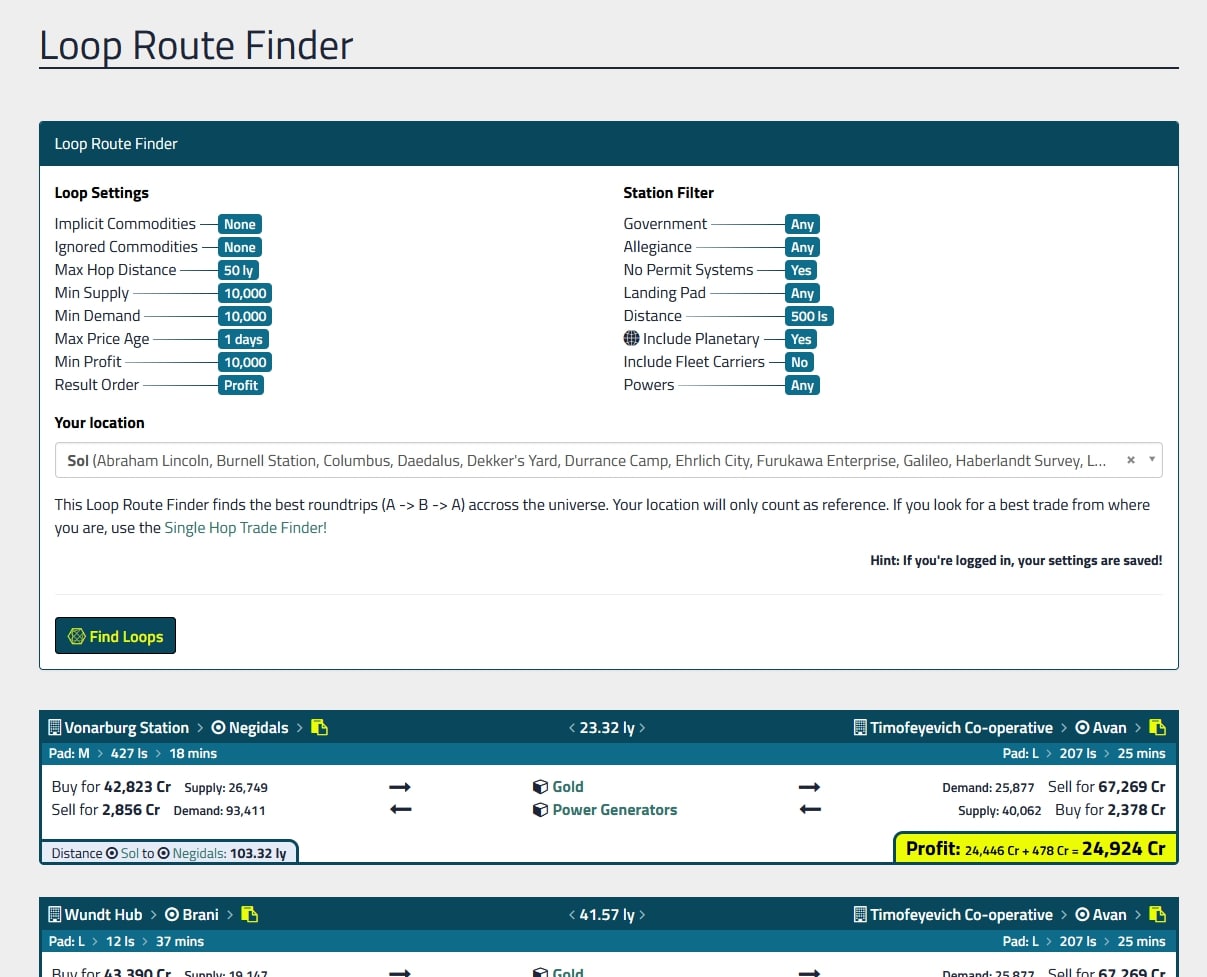Copy Negidals system name icon
This screenshot has width=1207, height=977.
point(319,727)
